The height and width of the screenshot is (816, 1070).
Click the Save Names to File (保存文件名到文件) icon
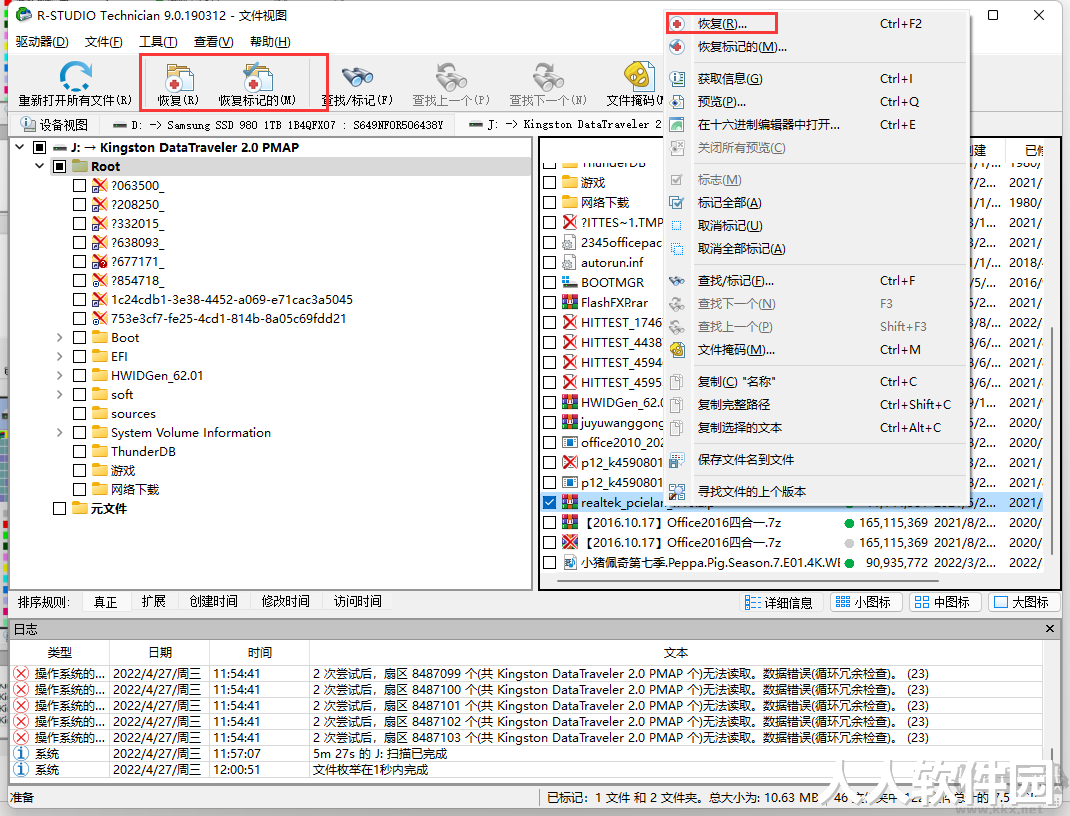click(x=677, y=460)
